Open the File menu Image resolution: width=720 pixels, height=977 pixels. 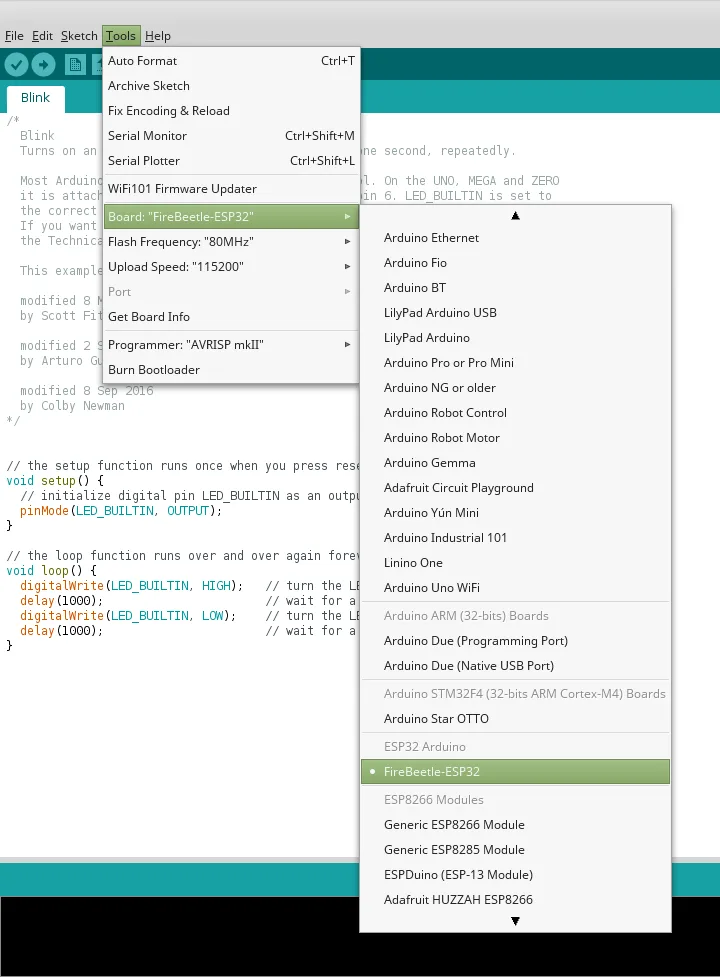point(14,36)
